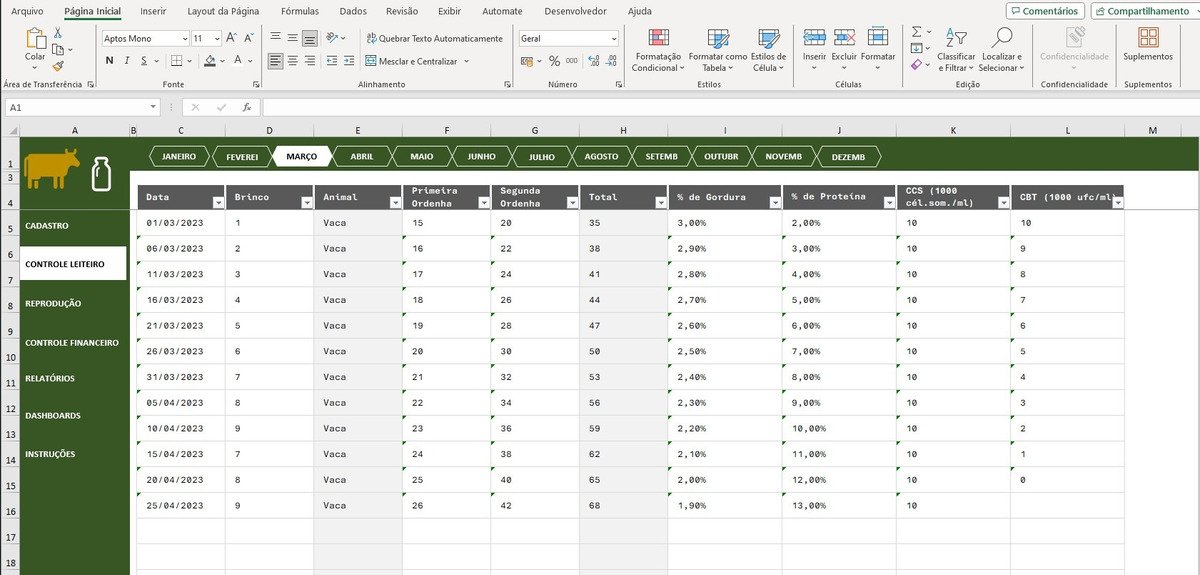Click the cow logo image
The height and width of the screenshot is (575, 1200).
[x=53, y=167]
